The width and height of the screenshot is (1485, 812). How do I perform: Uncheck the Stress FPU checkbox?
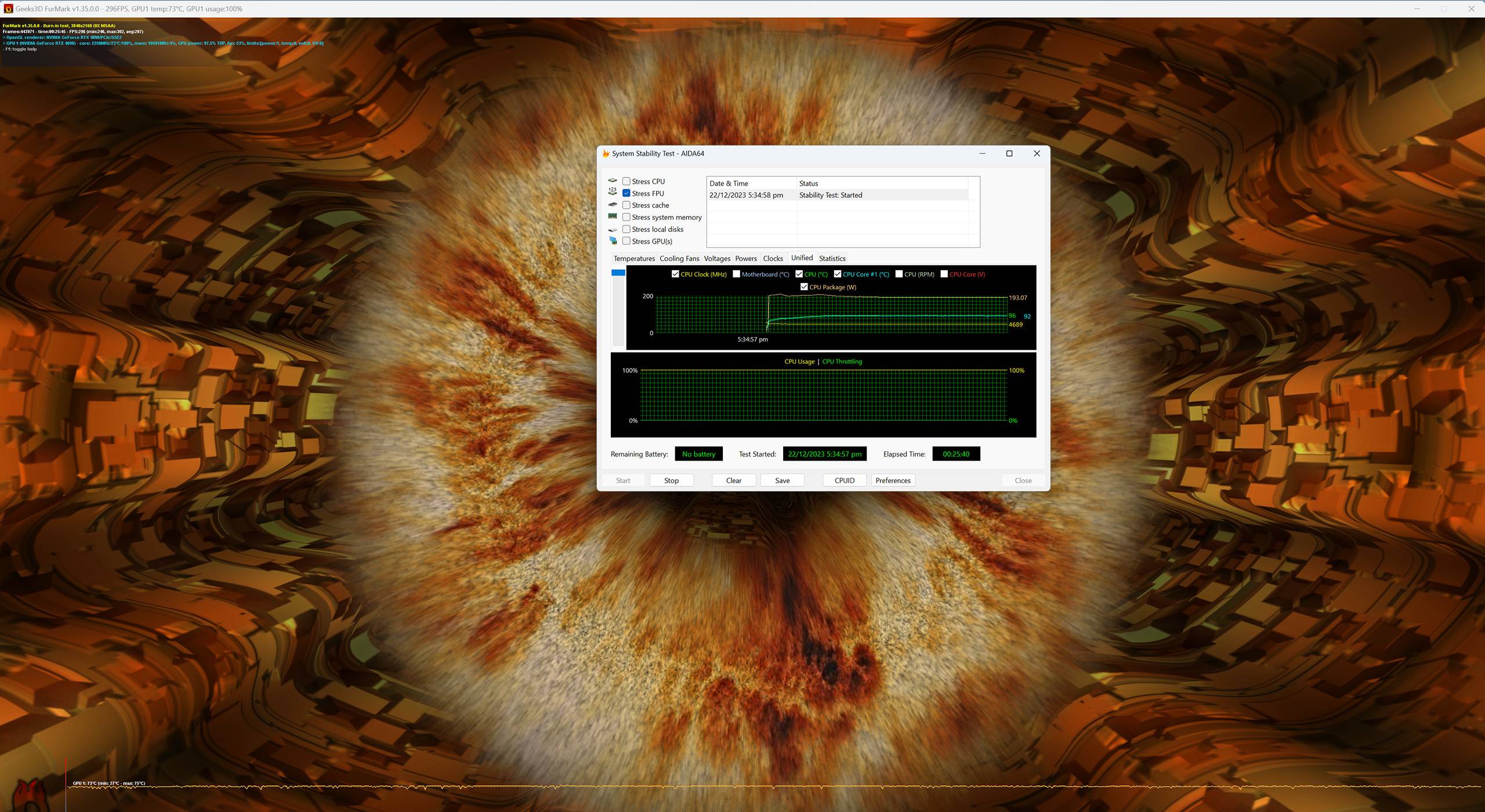click(x=626, y=193)
